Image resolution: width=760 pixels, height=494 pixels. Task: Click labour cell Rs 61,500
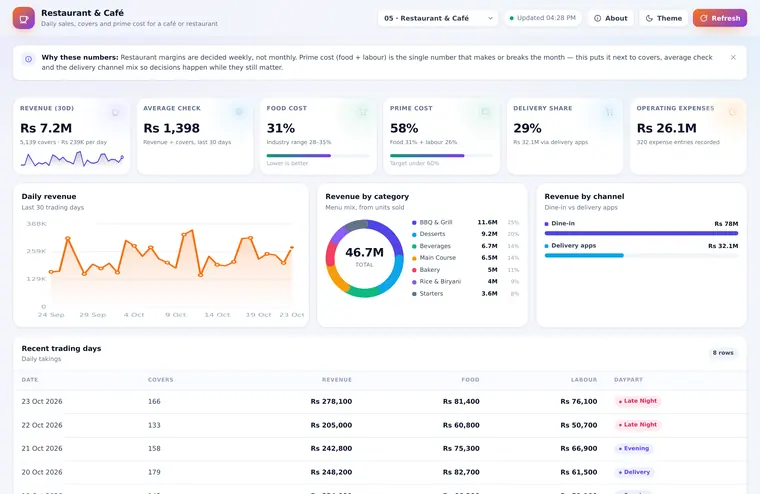[579, 472]
